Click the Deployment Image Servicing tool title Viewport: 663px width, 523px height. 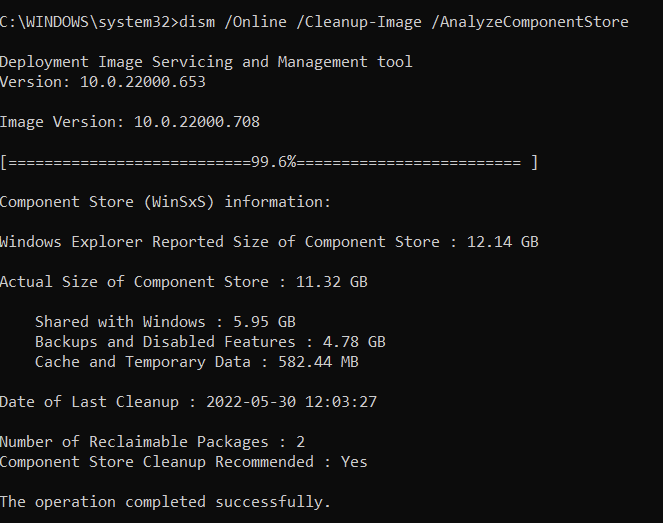206,62
